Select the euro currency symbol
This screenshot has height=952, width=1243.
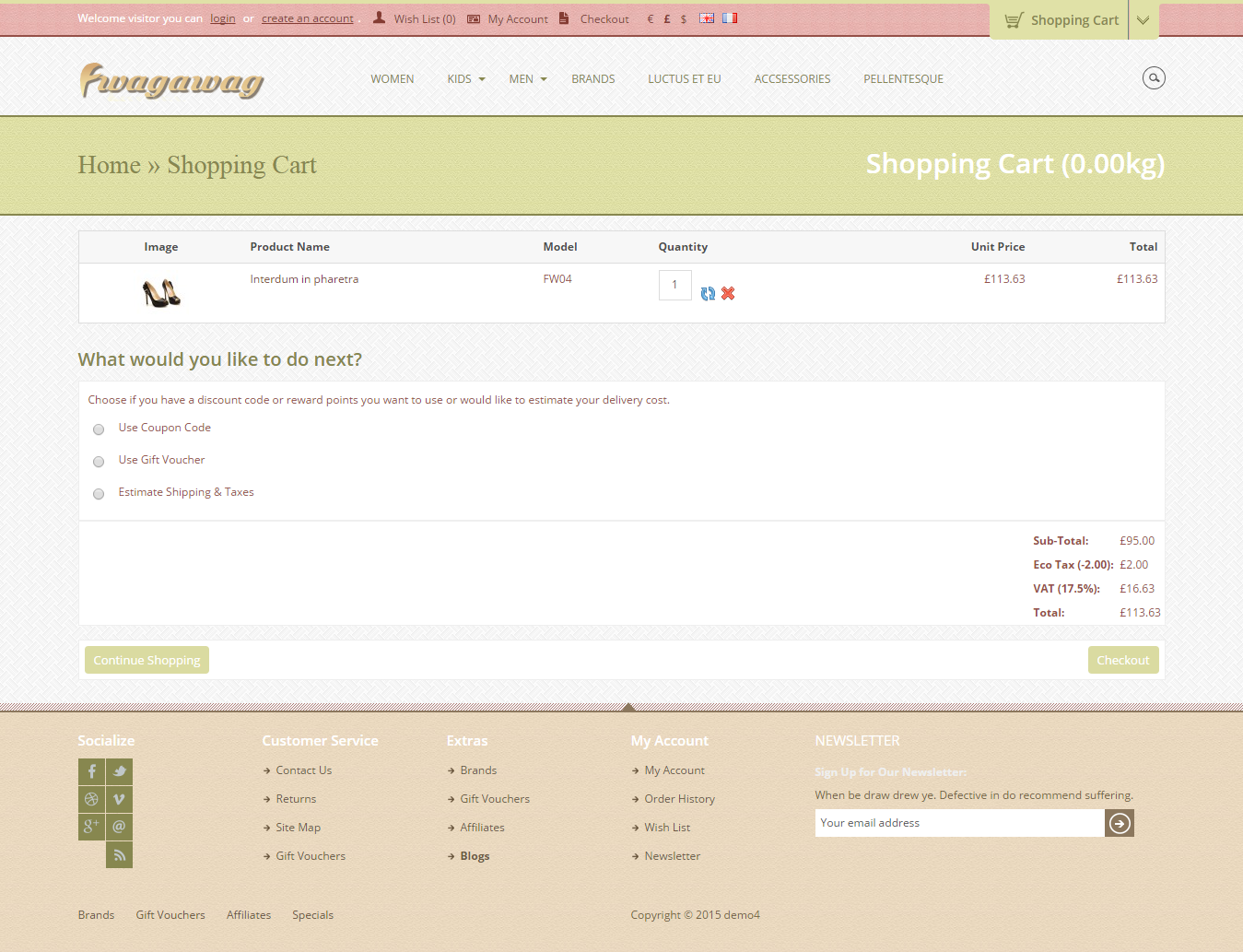pos(651,18)
